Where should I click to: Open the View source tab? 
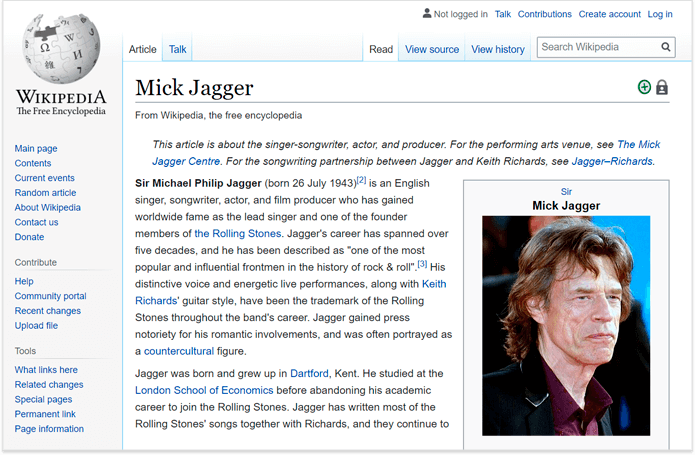432,49
